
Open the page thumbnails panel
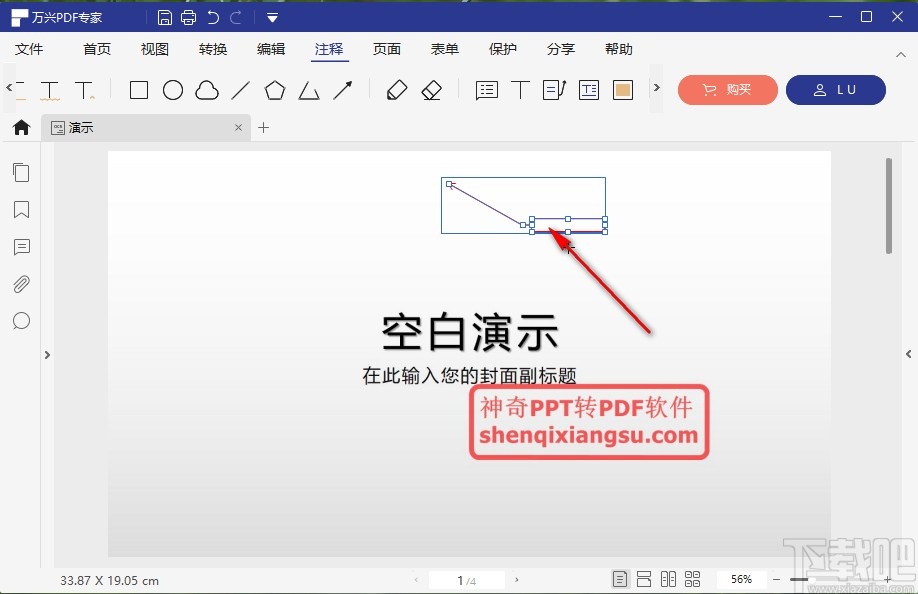point(21,172)
